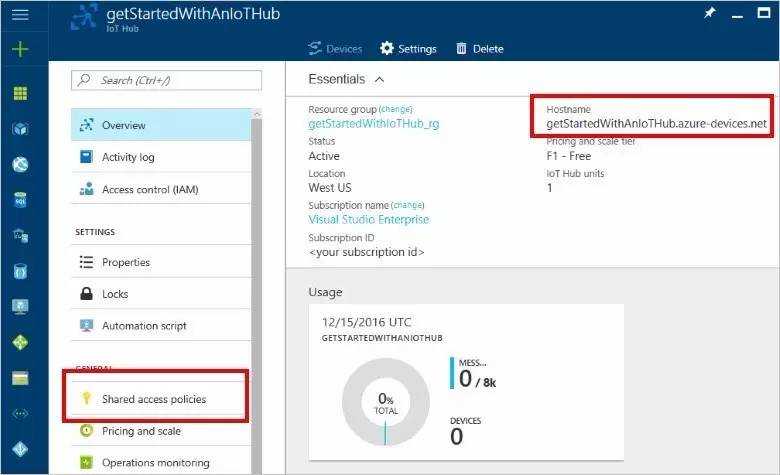This screenshot has height=475, width=780.
Task: Open the cube Resource groups sidebar icon
Action: [20, 129]
